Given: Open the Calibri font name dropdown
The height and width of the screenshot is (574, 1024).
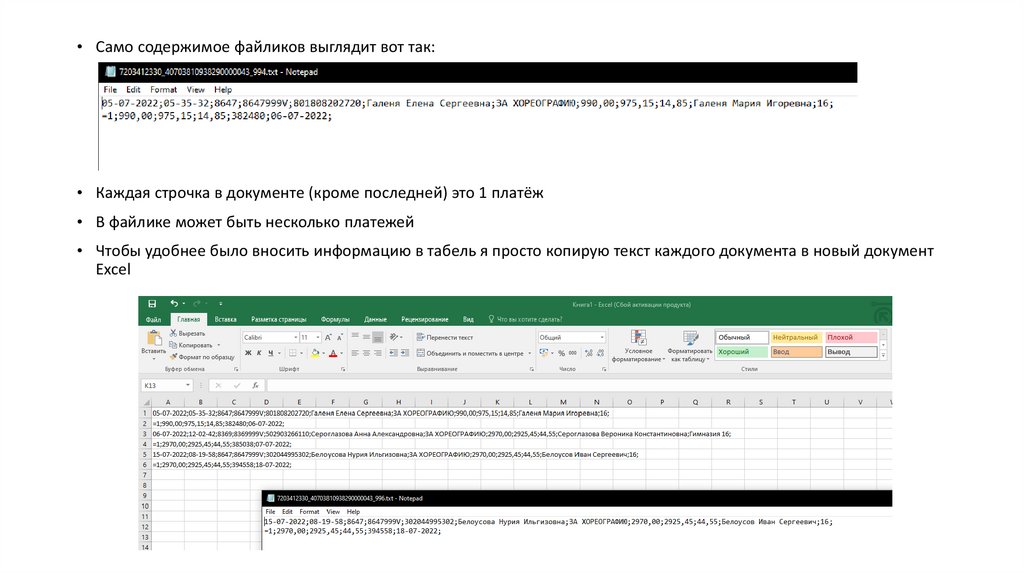Looking at the screenshot, I should pyautogui.click(x=293, y=338).
